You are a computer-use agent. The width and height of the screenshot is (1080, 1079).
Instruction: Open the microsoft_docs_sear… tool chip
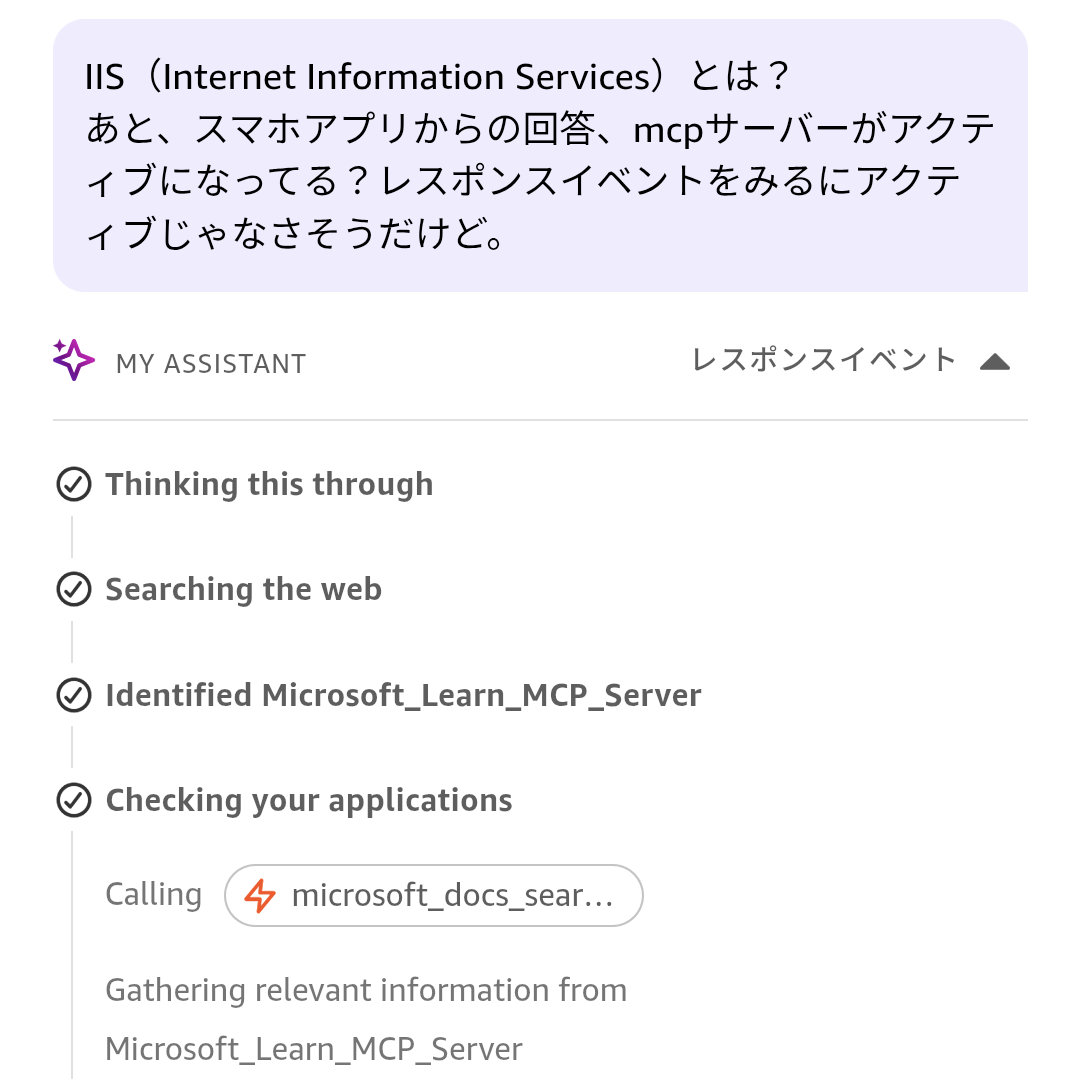(x=434, y=896)
